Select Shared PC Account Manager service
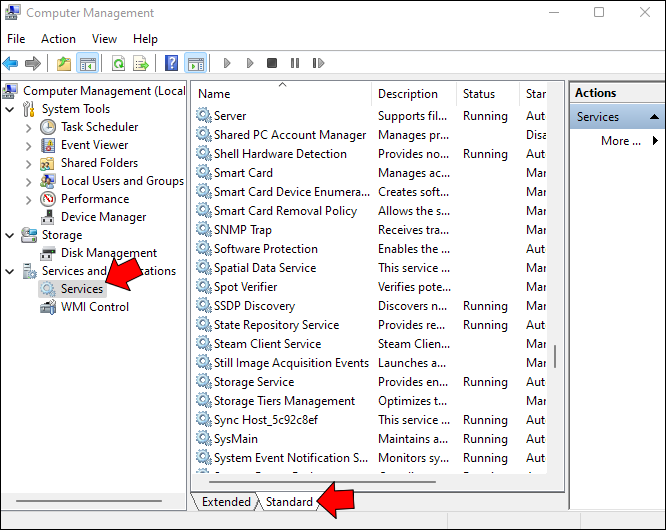Image resolution: width=666 pixels, height=530 pixels. pyautogui.click(x=290, y=135)
